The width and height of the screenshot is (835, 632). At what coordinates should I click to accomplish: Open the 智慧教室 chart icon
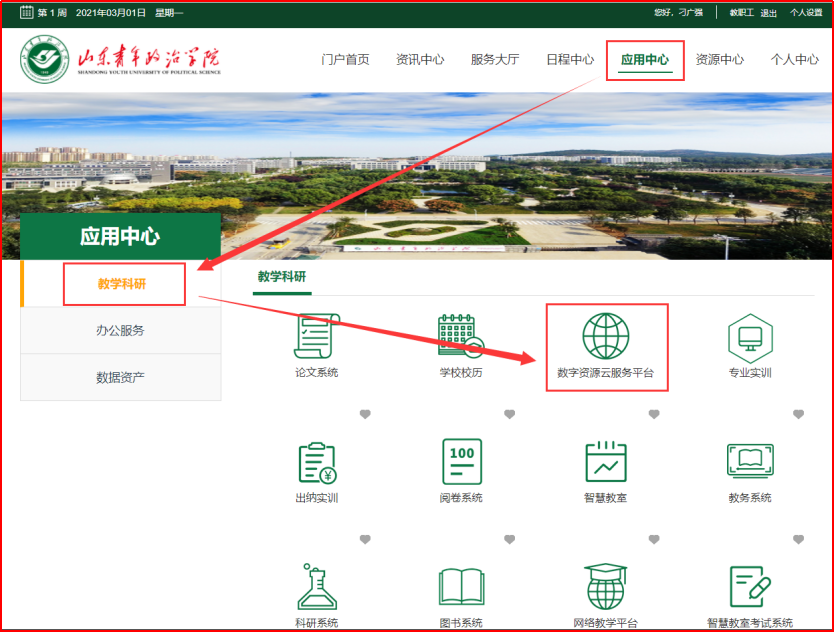coord(605,462)
